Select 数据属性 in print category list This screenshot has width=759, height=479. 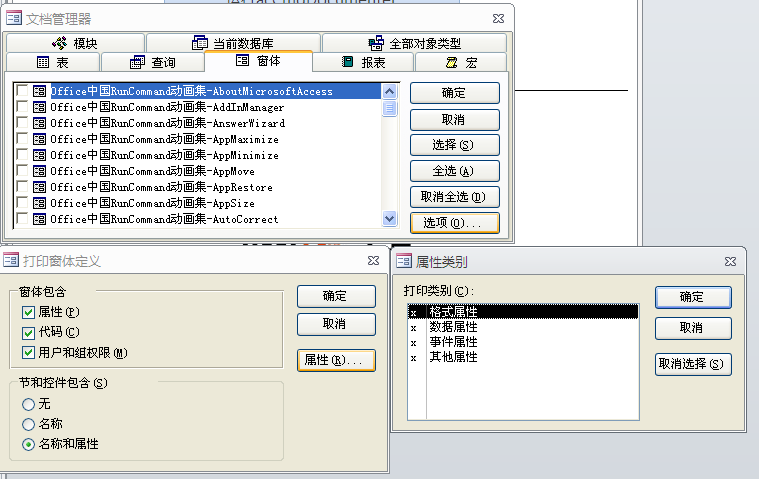point(523,327)
